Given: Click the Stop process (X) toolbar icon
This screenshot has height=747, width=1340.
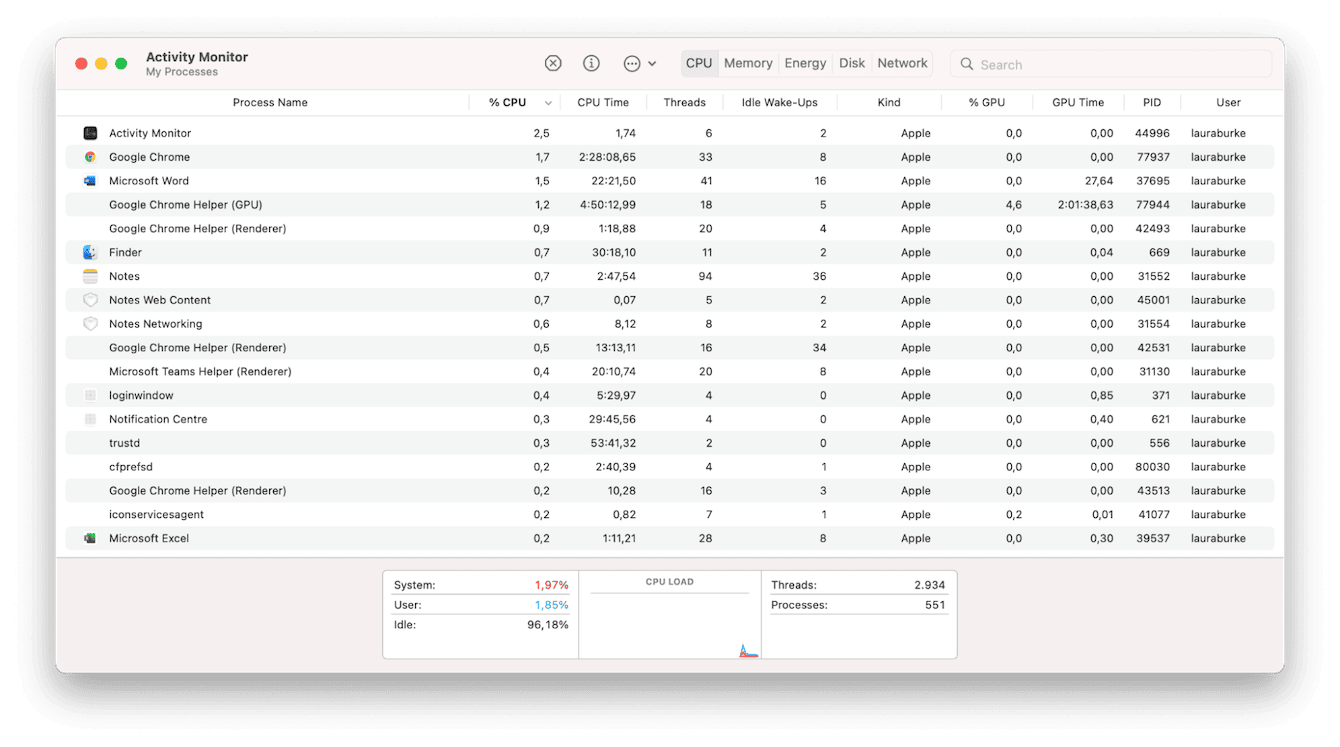Looking at the screenshot, I should [553, 63].
